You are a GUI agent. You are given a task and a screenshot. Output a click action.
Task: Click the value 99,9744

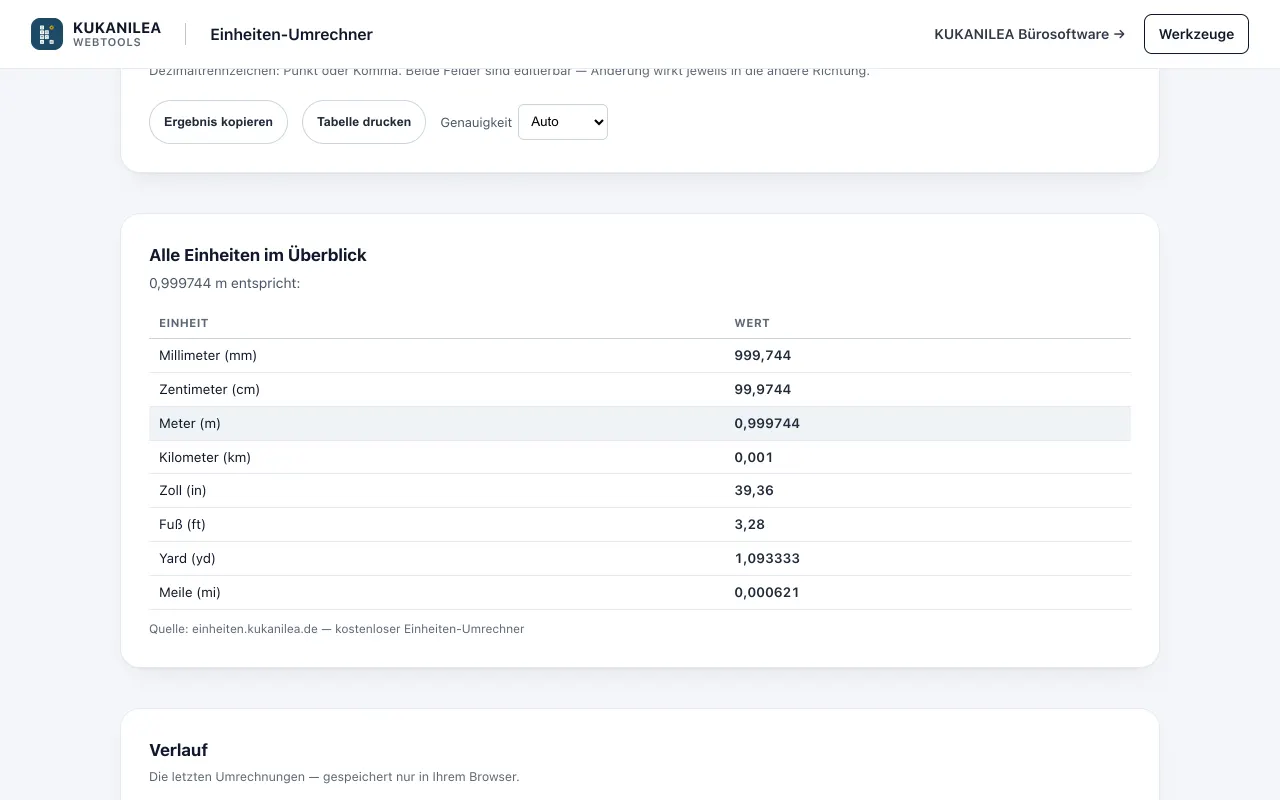click(x=763, y=389)
